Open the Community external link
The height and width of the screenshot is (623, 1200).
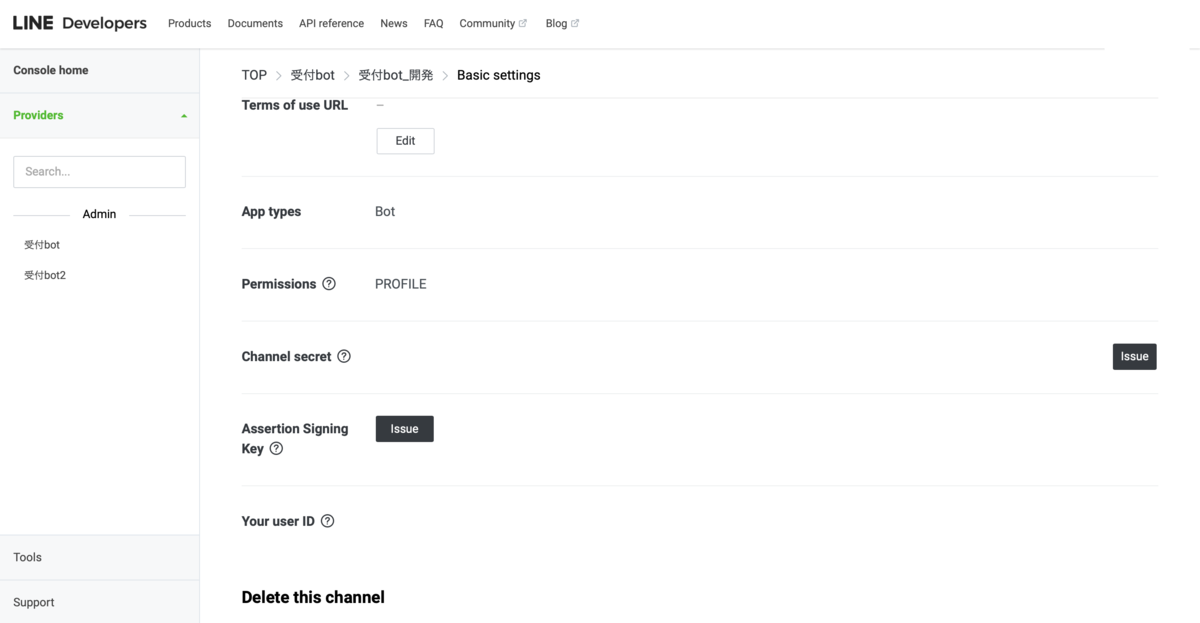pyautogui.click(x=493, y=23)
